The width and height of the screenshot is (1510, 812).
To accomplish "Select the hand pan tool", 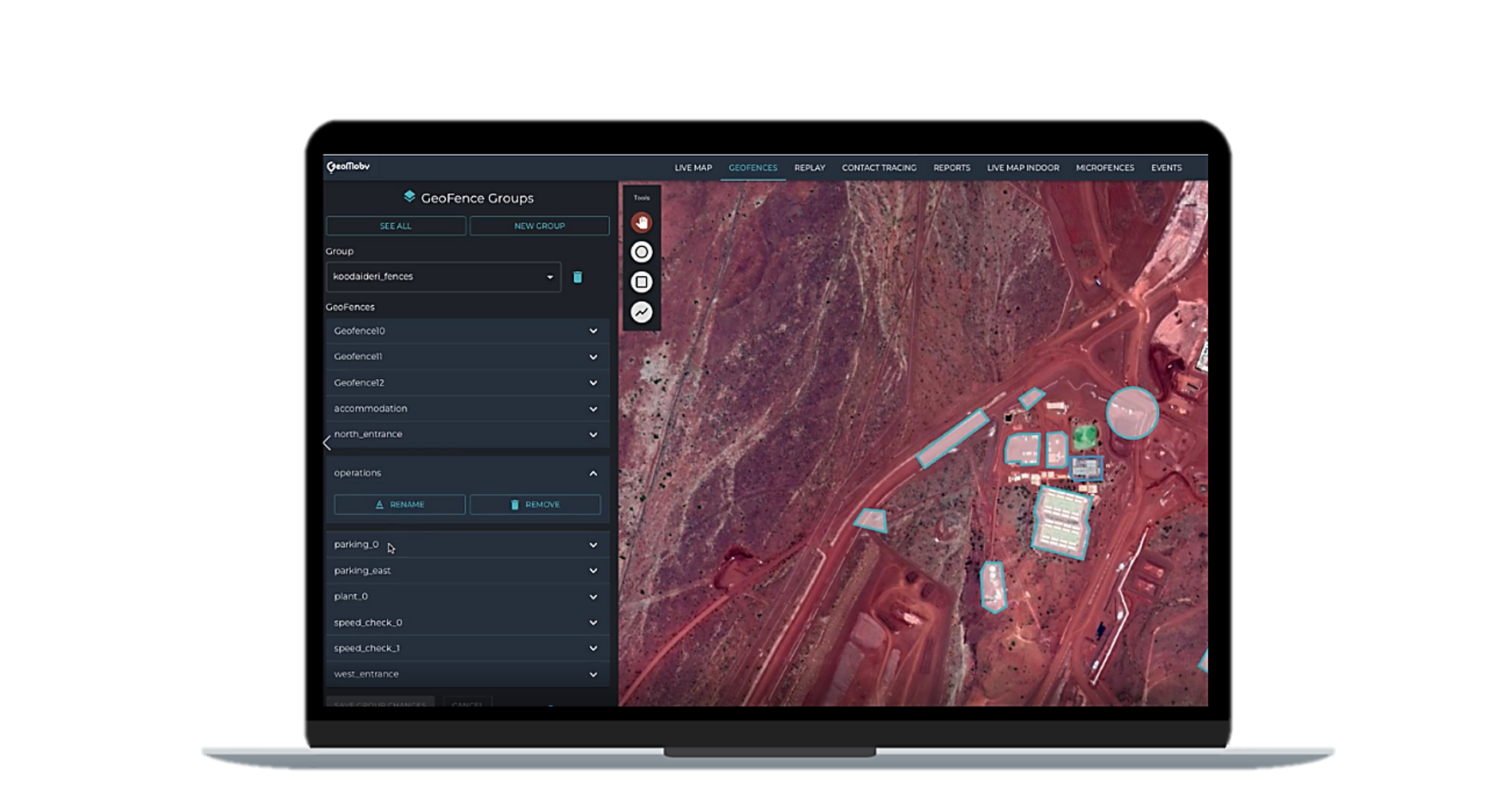I will (x=641, y=223).
